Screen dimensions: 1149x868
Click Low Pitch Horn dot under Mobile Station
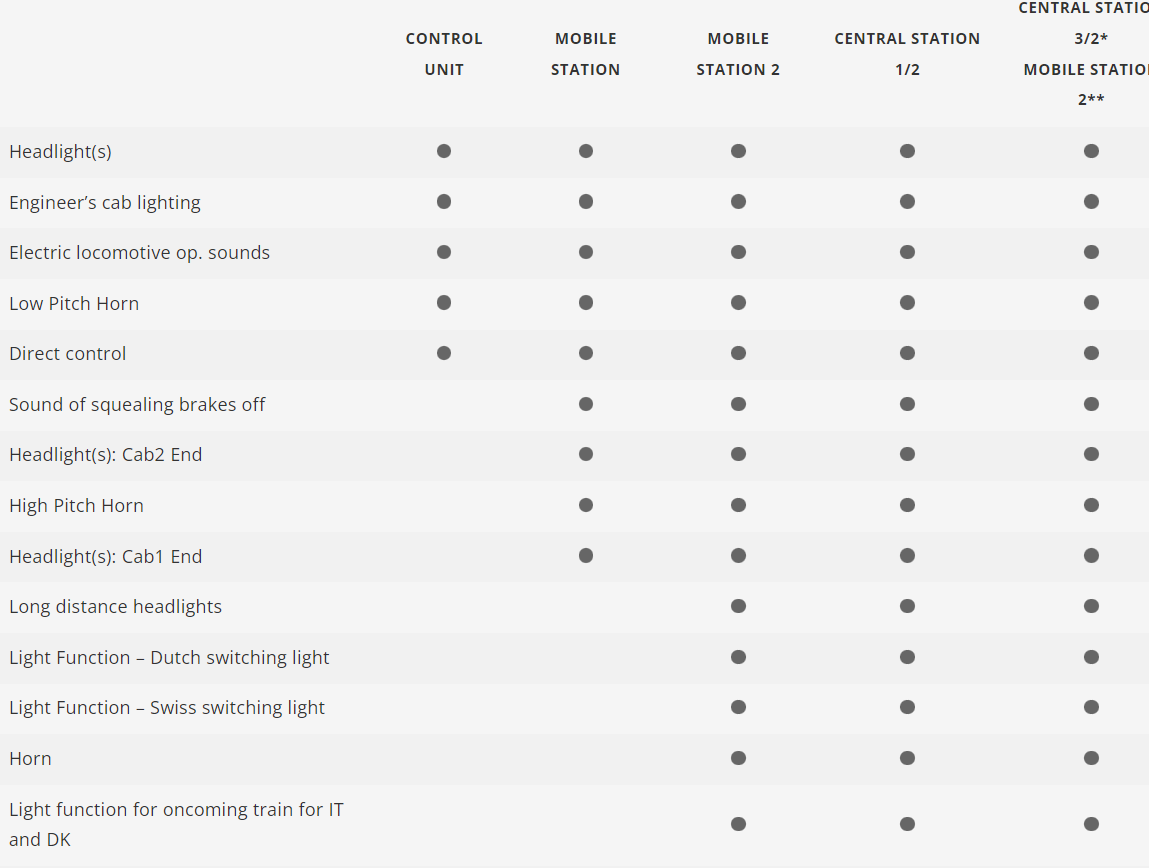point(586,302)
